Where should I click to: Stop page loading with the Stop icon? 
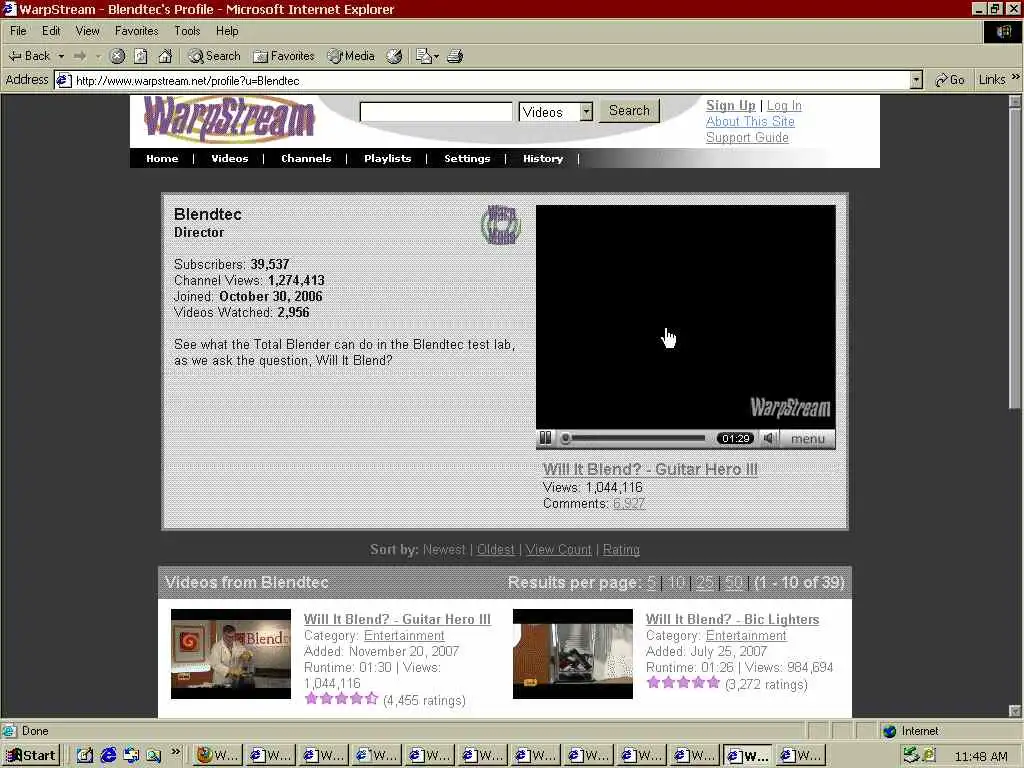click(117, 56)
